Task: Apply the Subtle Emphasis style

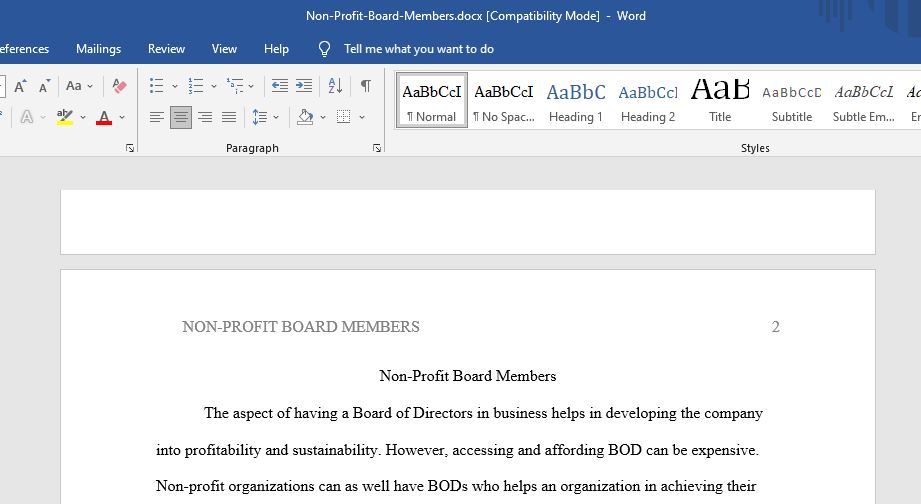Action: click(x=863, y=100)
